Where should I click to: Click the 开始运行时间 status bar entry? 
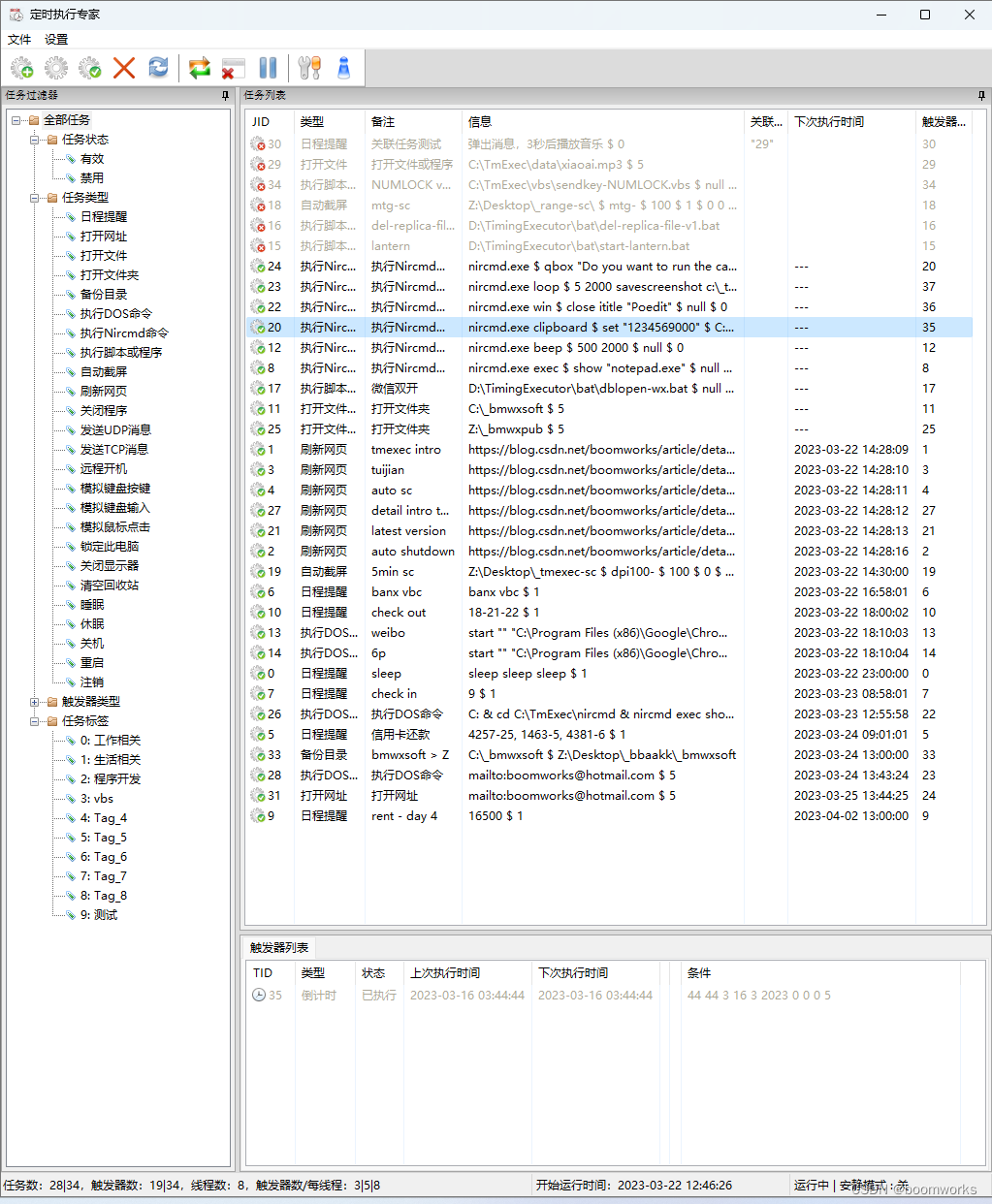point(633,1186)
